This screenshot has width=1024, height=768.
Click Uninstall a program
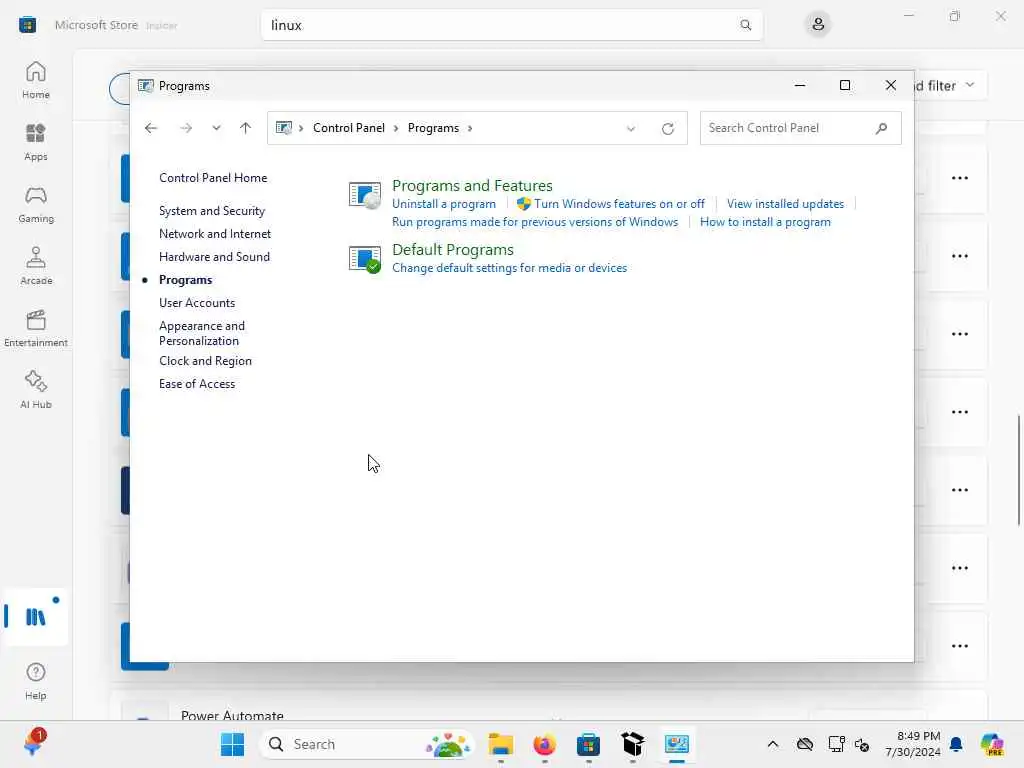point(443,204)
